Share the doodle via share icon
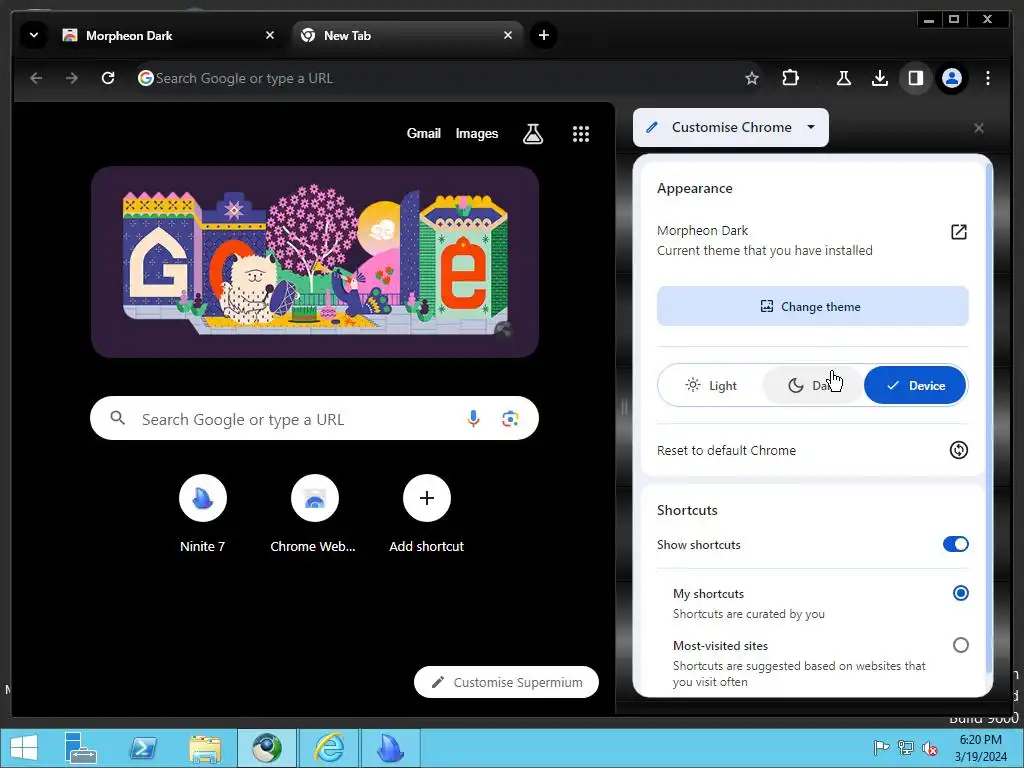The height and width of the screenshot is (768, 1024). click(x=503, y=330)
